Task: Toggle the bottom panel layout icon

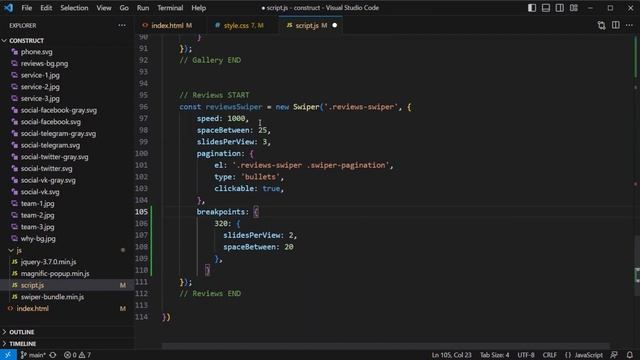Action: (x=546, y=8)
